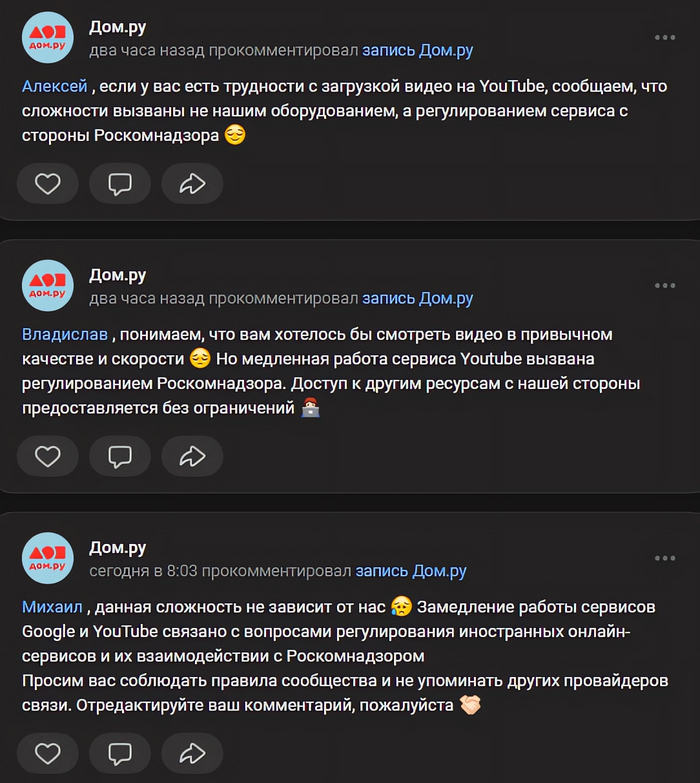The height and width of the screenshot is (783, 700).
Task: Share the comment addressed to Алексей
Action: point(191,184)
